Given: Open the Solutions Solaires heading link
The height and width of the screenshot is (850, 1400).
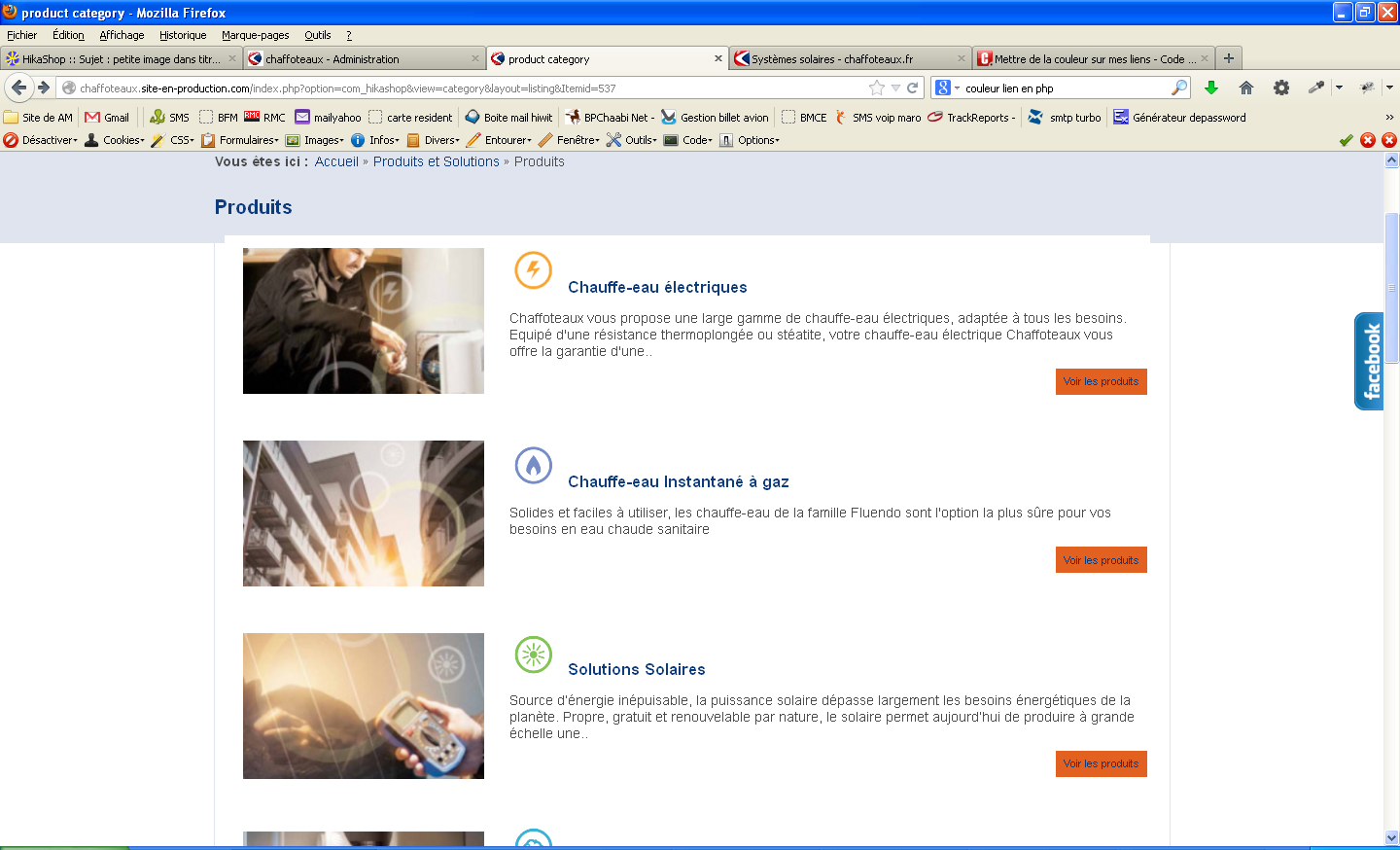Looking at the screenshot, I should (x=637, y=669).
